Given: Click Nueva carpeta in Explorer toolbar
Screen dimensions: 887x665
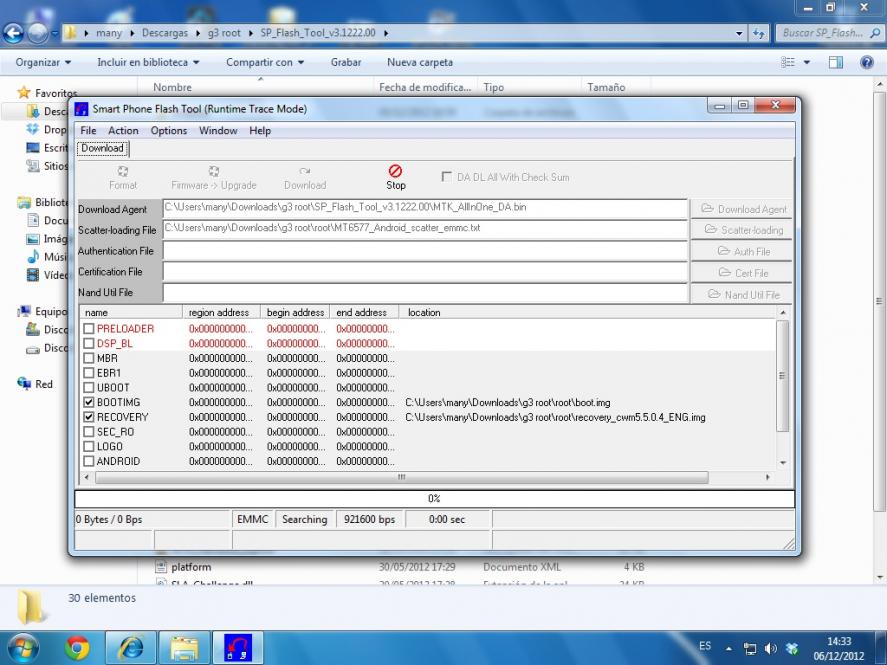Looking at the screenshot, I should click(420, 62).
